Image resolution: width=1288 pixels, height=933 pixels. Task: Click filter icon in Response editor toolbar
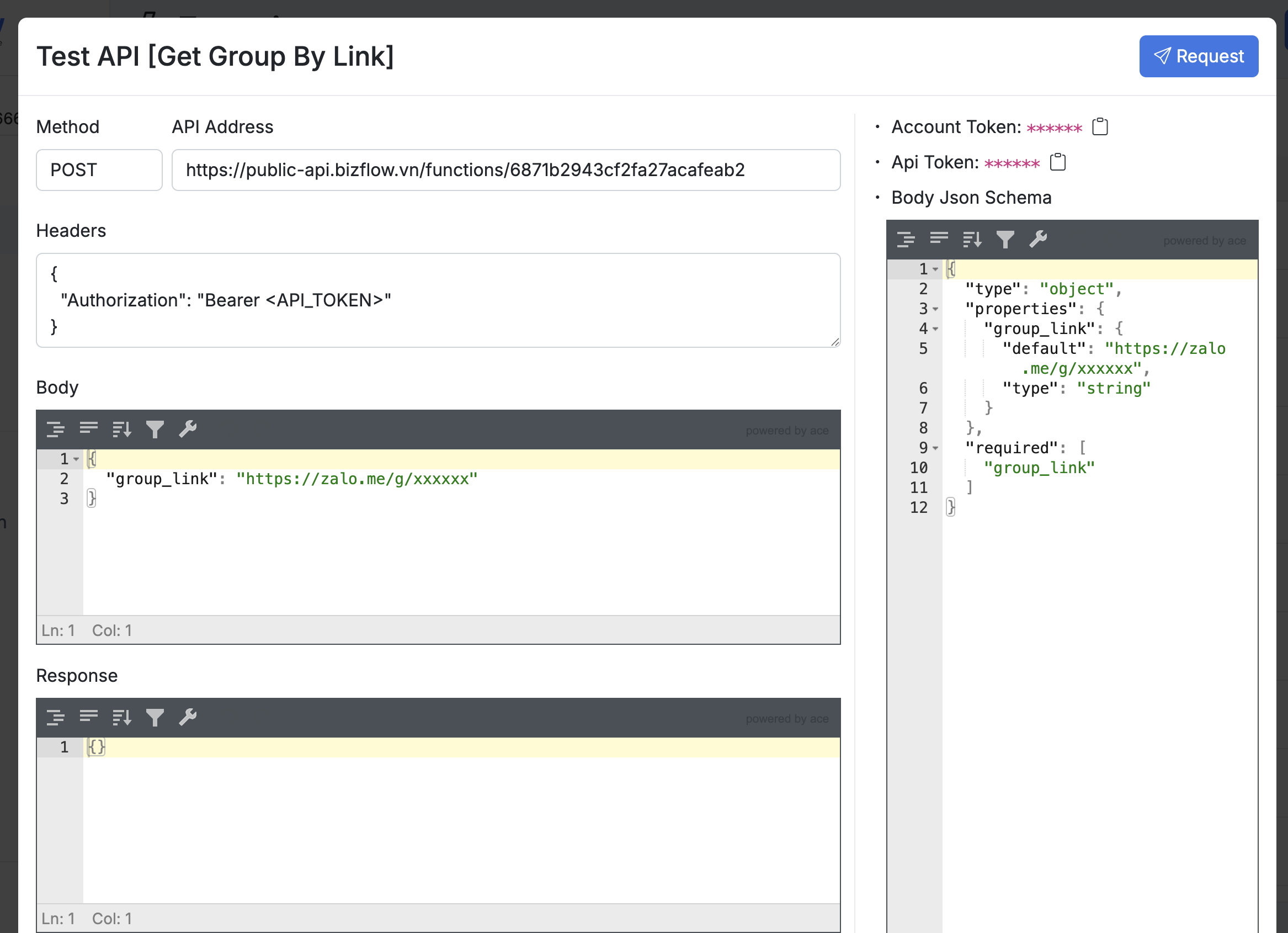[155, 718]
